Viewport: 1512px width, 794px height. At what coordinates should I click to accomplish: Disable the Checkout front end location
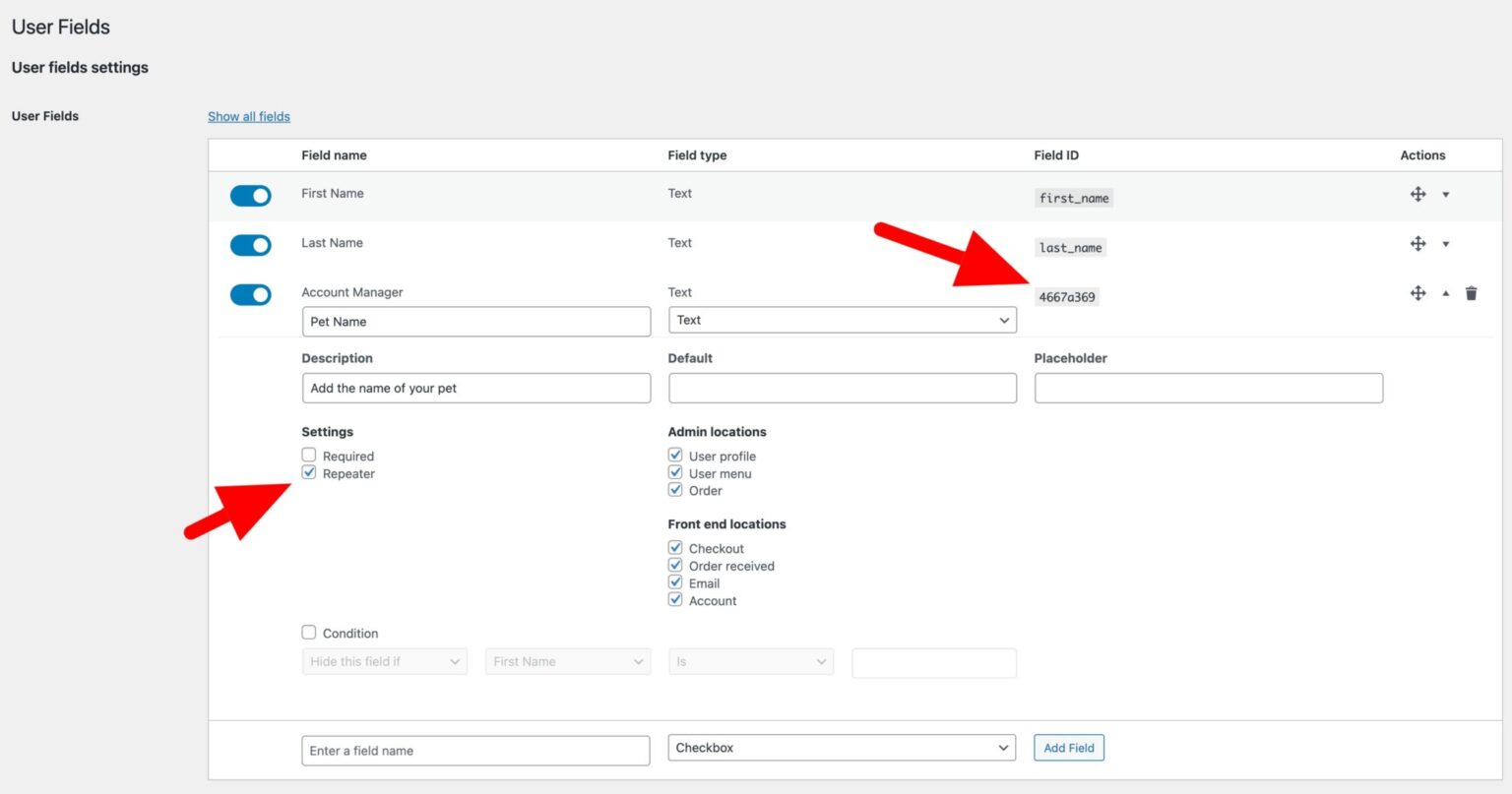pos(675,548)
